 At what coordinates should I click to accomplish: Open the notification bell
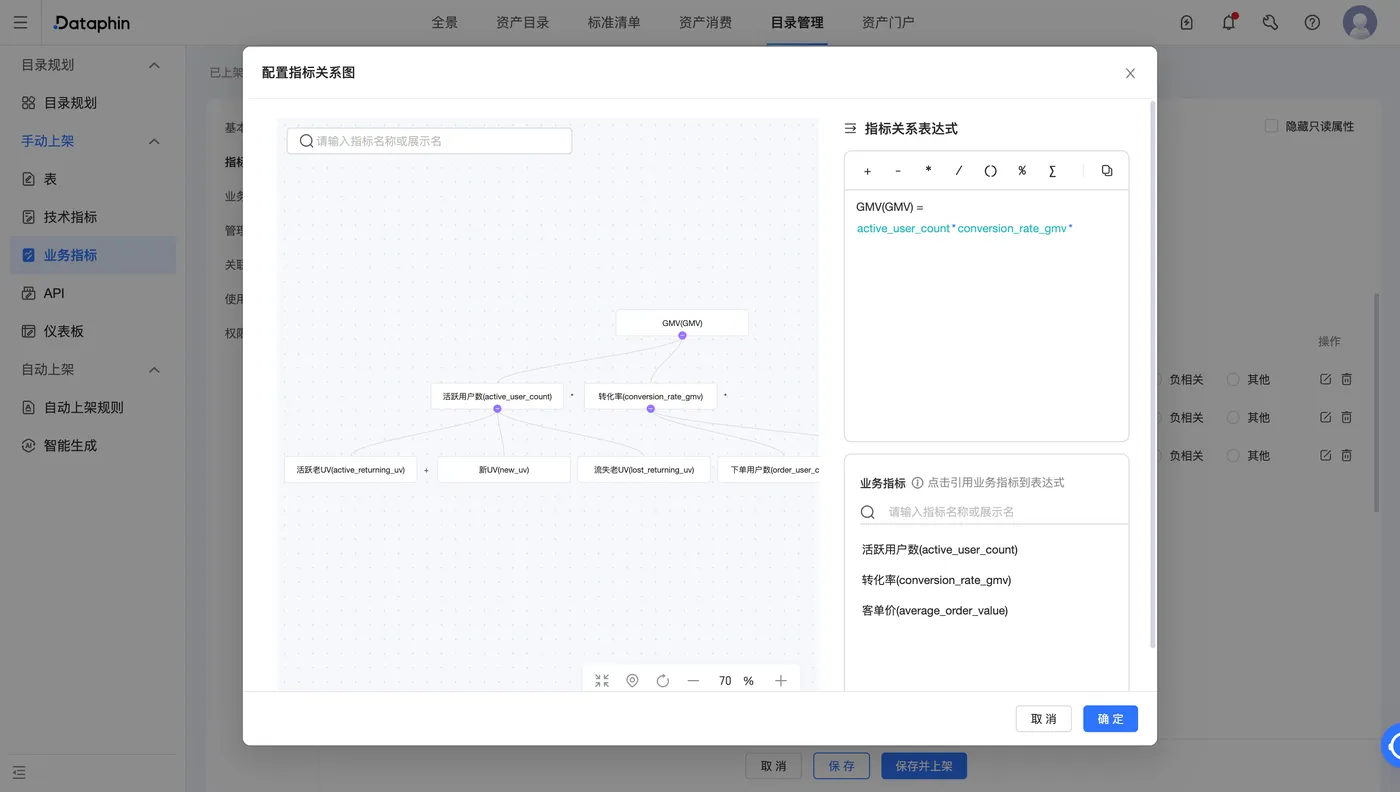pyautogui.click(x=1229, y=22)
